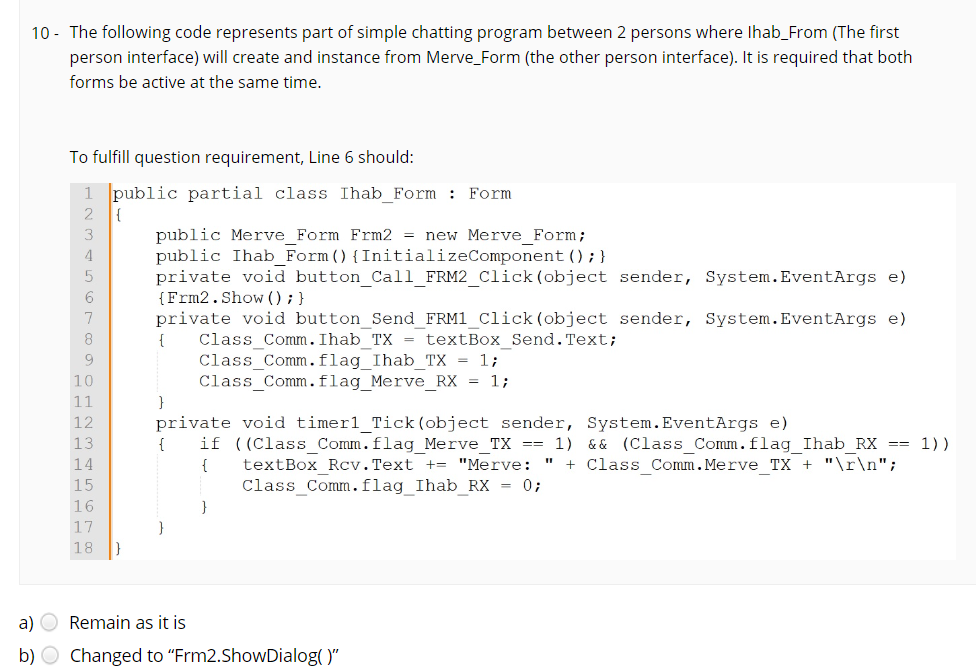Select radio button for option b)
976x670 pixels.
[x=49, y=655]
